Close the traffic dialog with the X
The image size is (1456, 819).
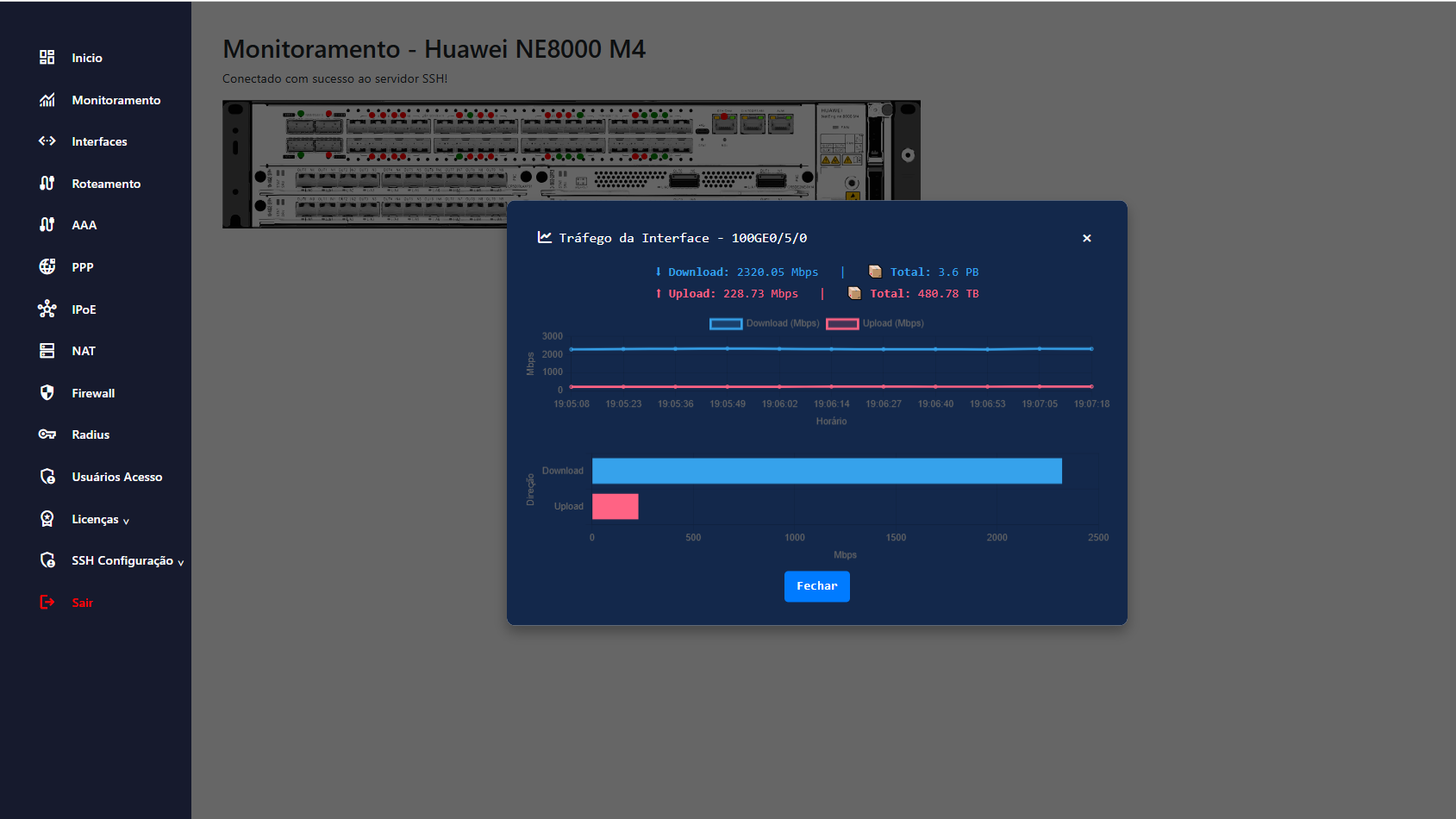coord(1087,238)
